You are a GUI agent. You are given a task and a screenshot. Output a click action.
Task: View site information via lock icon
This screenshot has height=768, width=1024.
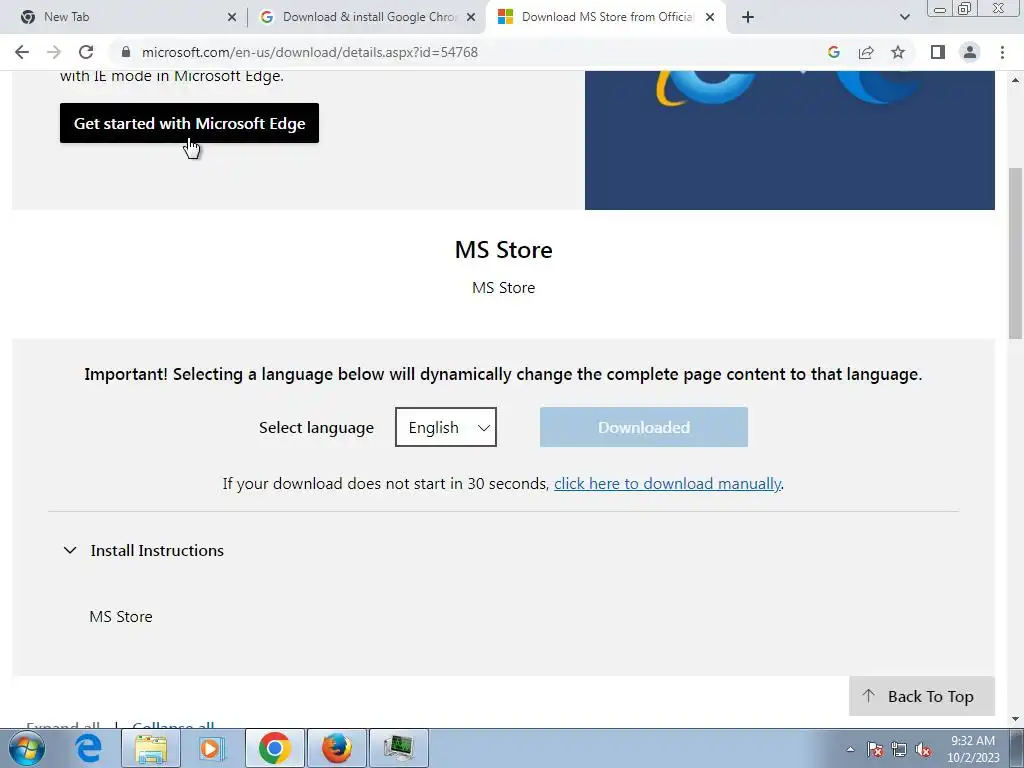pyautogui.click(x=126, y=52)
